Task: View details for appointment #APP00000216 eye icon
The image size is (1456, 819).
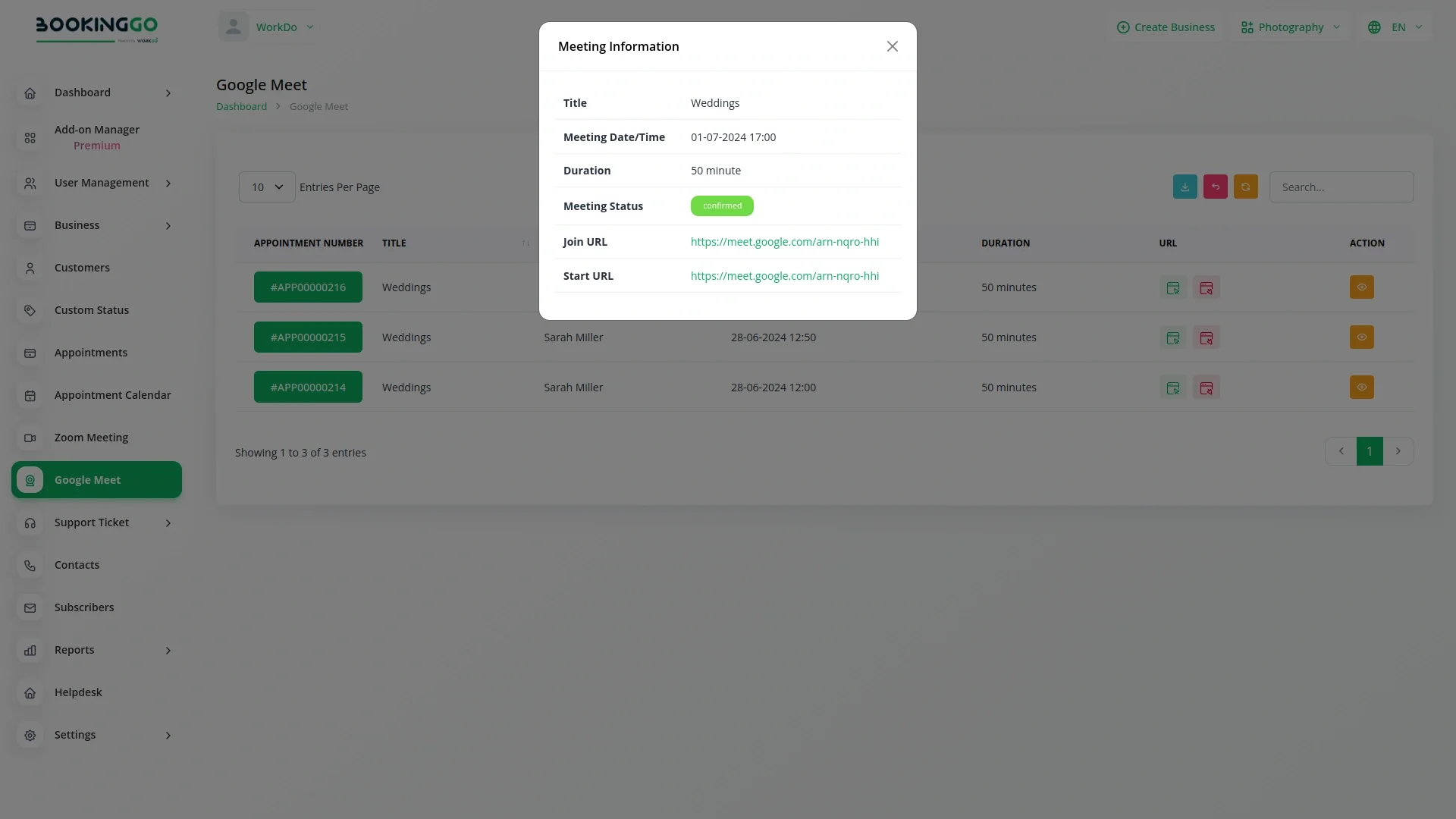Action: (1361, 287)
